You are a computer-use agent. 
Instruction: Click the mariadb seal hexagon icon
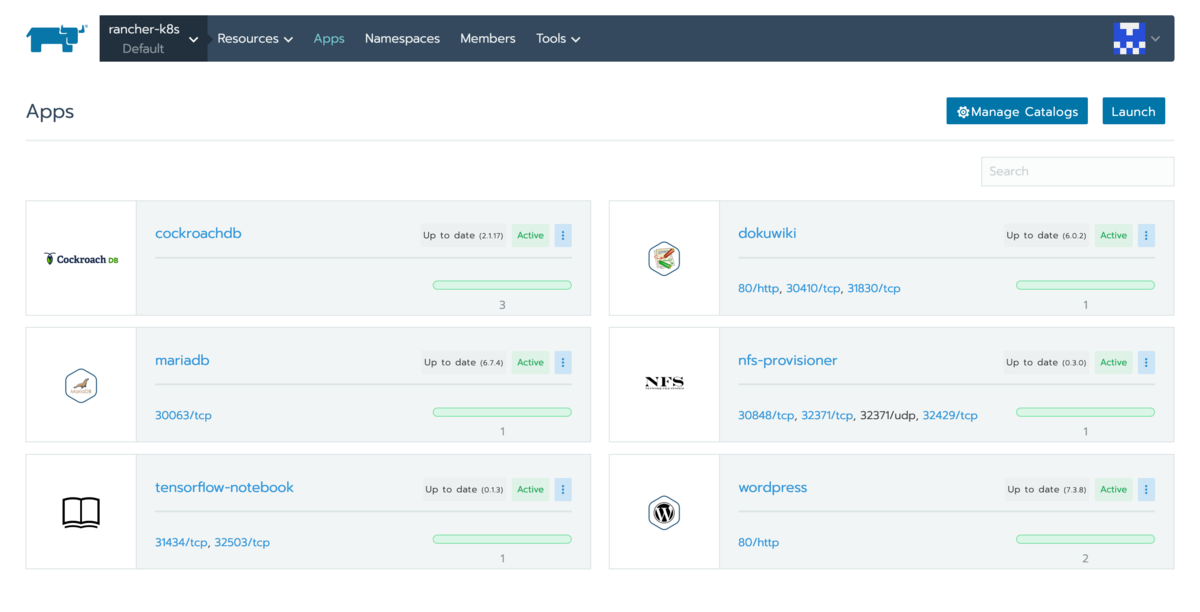pos(81,386)
